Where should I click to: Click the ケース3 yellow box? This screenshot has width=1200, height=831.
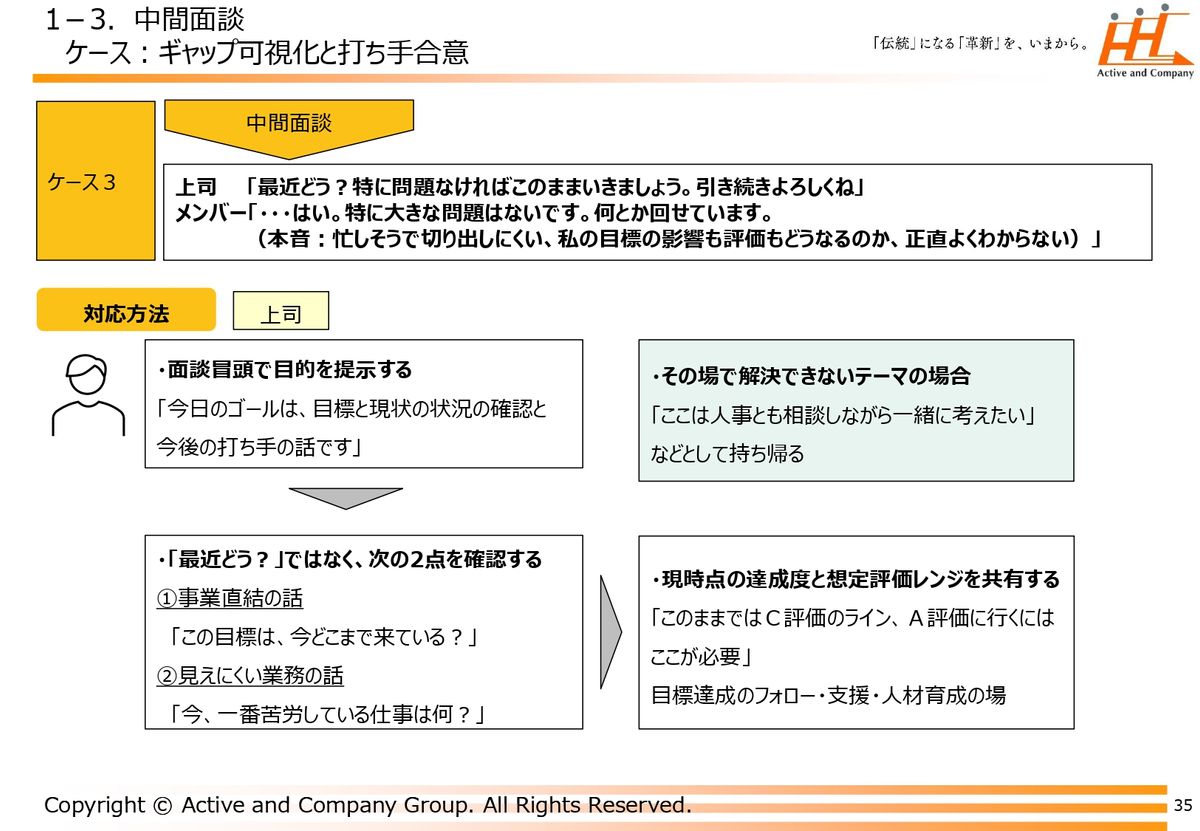tap(96, 181)
